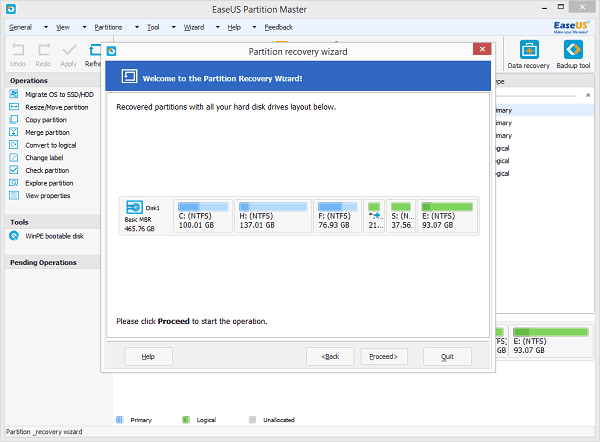The image size is (600, 442).
Task: Click the Change label icon
Action: click(x=14, y=157)
